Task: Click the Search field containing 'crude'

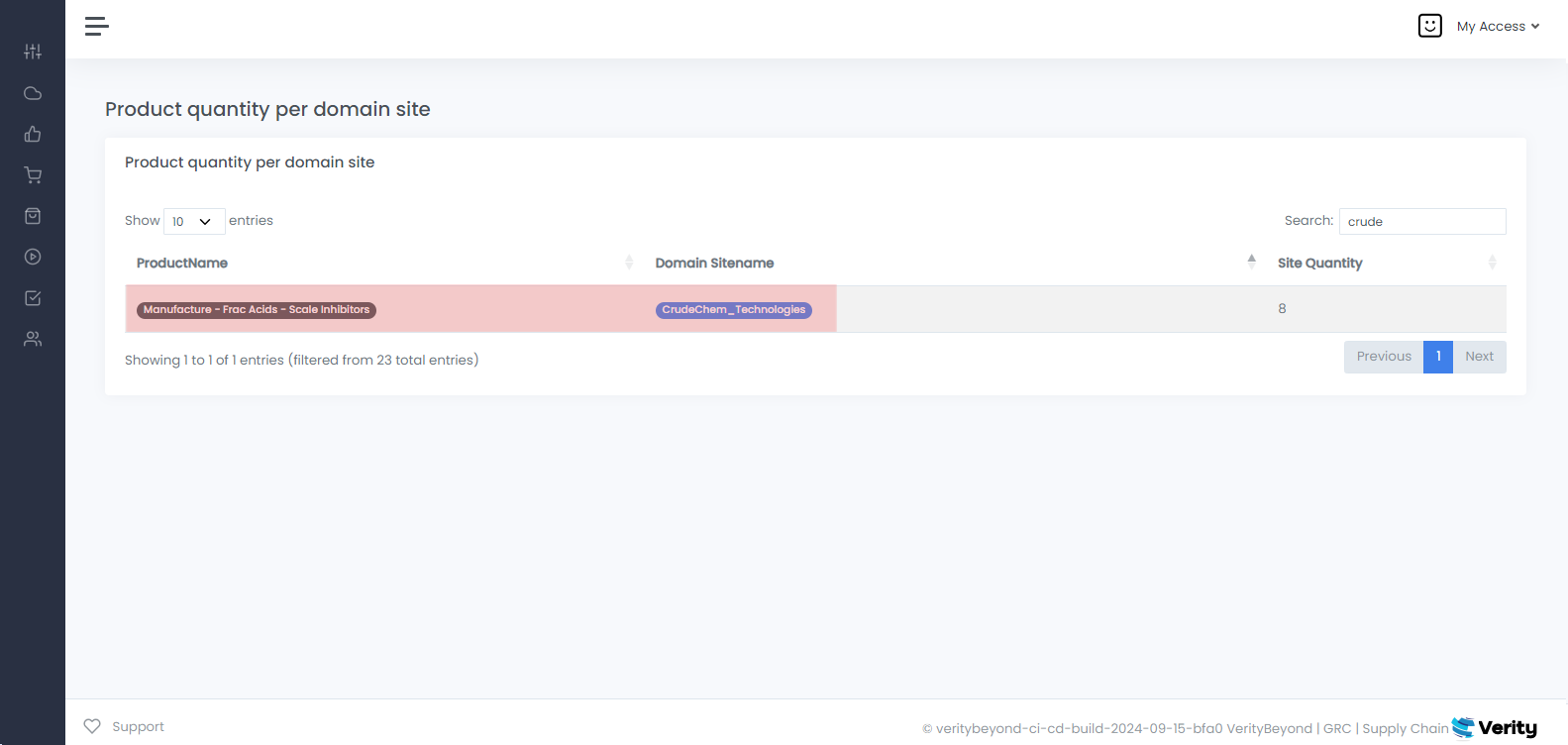Action: pyautogui.click(x=1421, y=221)
